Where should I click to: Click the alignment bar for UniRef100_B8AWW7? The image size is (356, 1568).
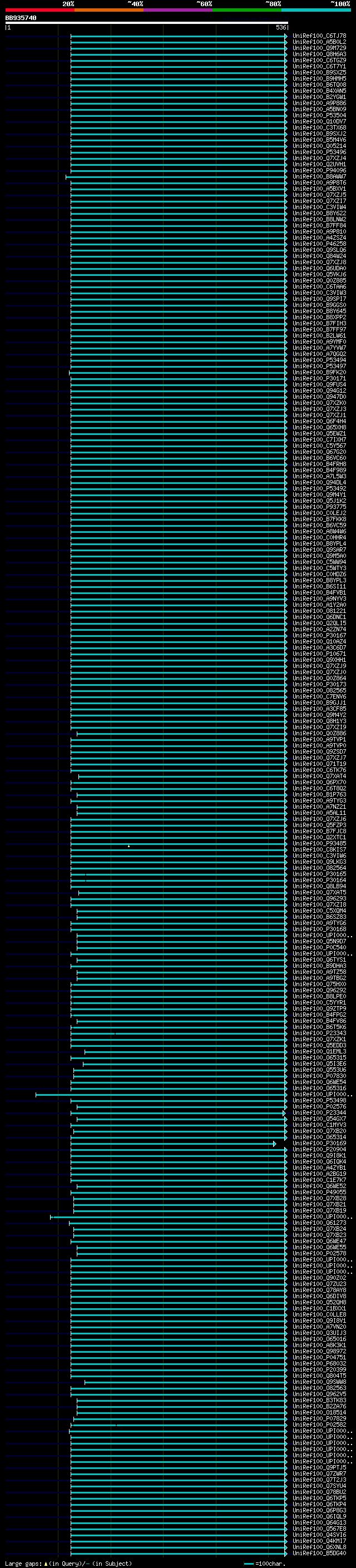176,177
